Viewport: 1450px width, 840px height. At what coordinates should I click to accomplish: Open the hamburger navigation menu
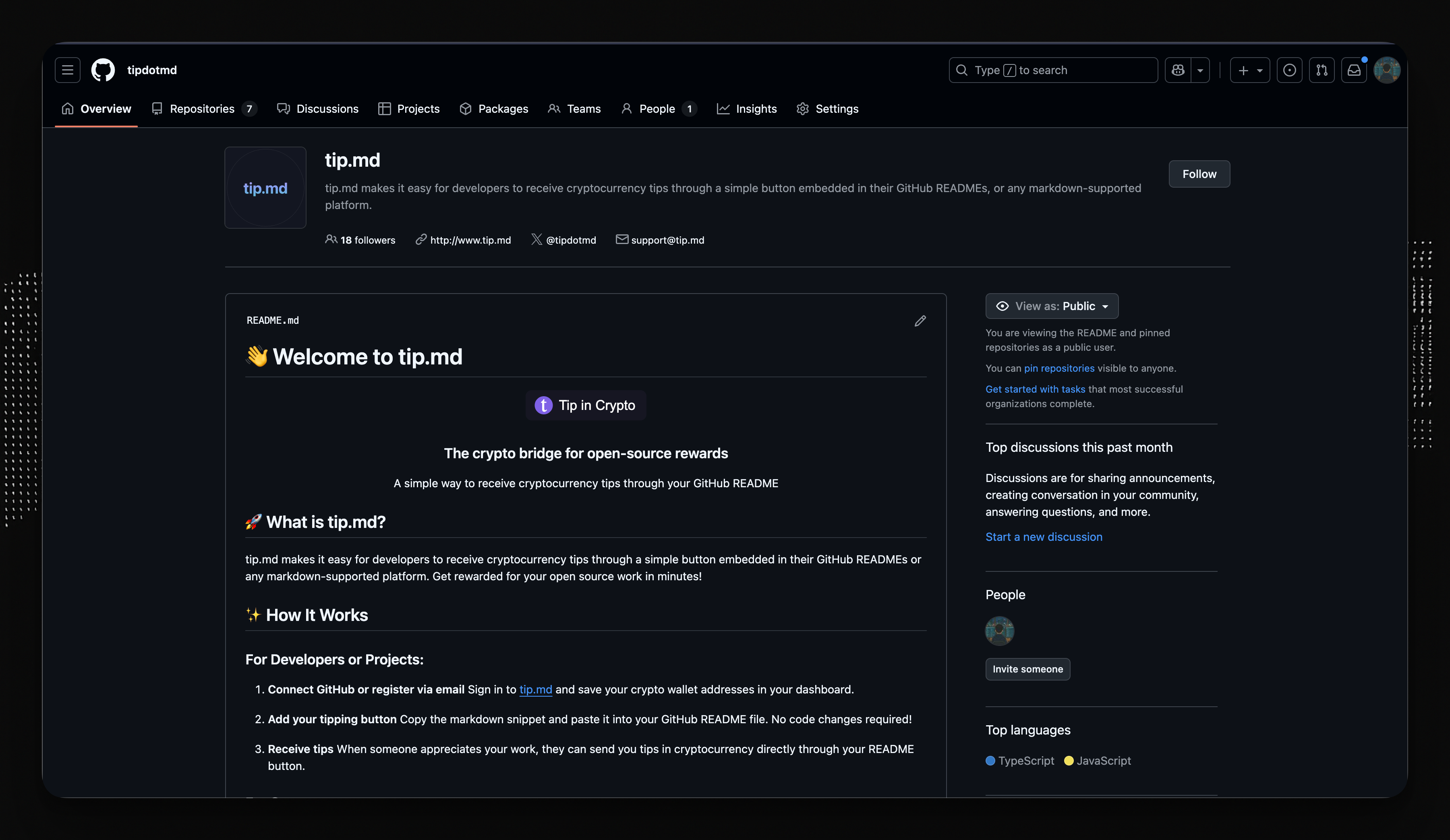click(x=67, y=70)
